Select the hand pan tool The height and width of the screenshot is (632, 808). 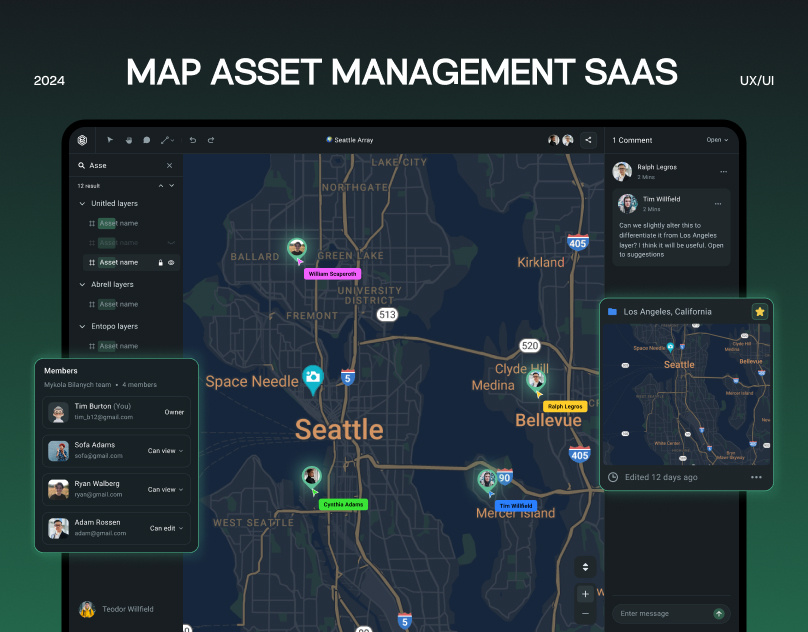(x=129, y=140)
